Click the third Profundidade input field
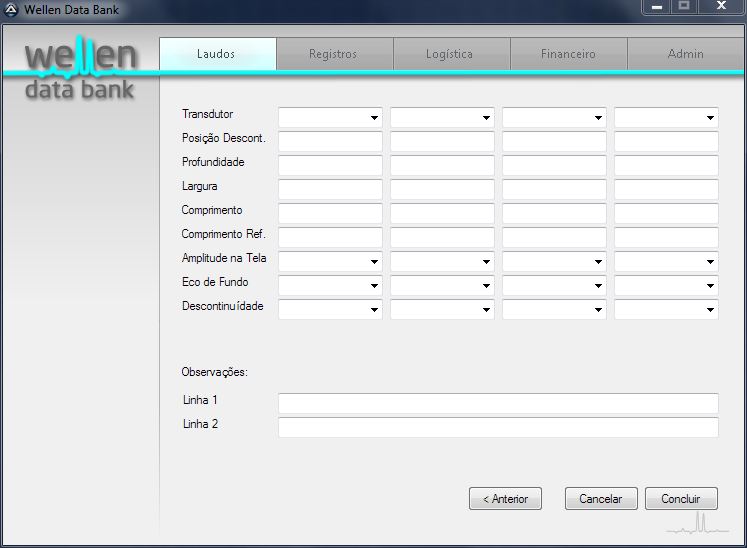This screenshot has width=747, height=548. (554, 165)
